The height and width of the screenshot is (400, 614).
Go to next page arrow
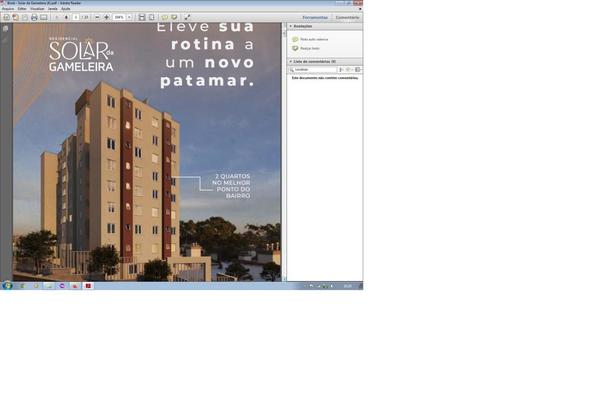point(66,17)
